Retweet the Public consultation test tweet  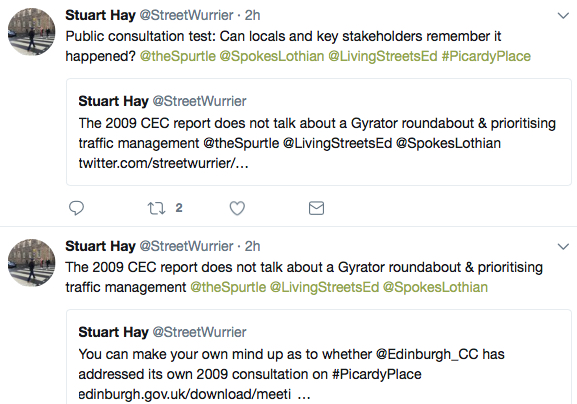tap(156, 208)
